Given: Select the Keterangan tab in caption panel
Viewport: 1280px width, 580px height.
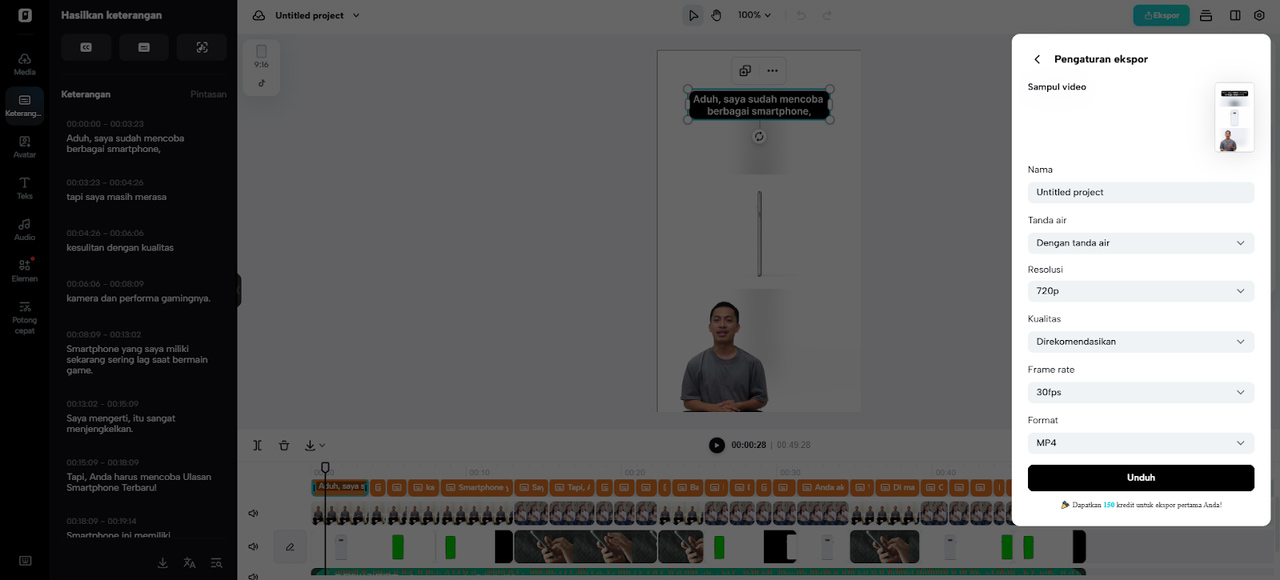Looking at the screenshot, I should tap(86, 94).
